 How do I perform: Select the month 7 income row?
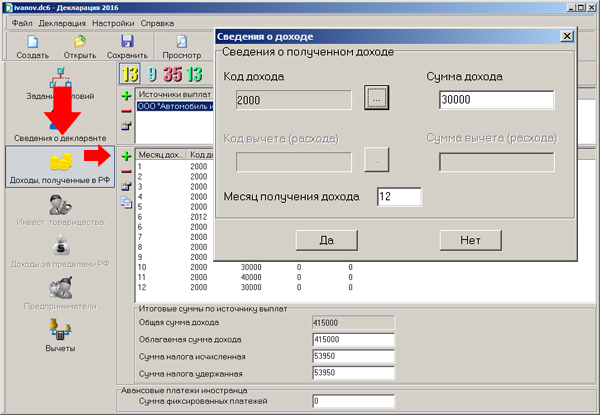(x=174, y=237)
